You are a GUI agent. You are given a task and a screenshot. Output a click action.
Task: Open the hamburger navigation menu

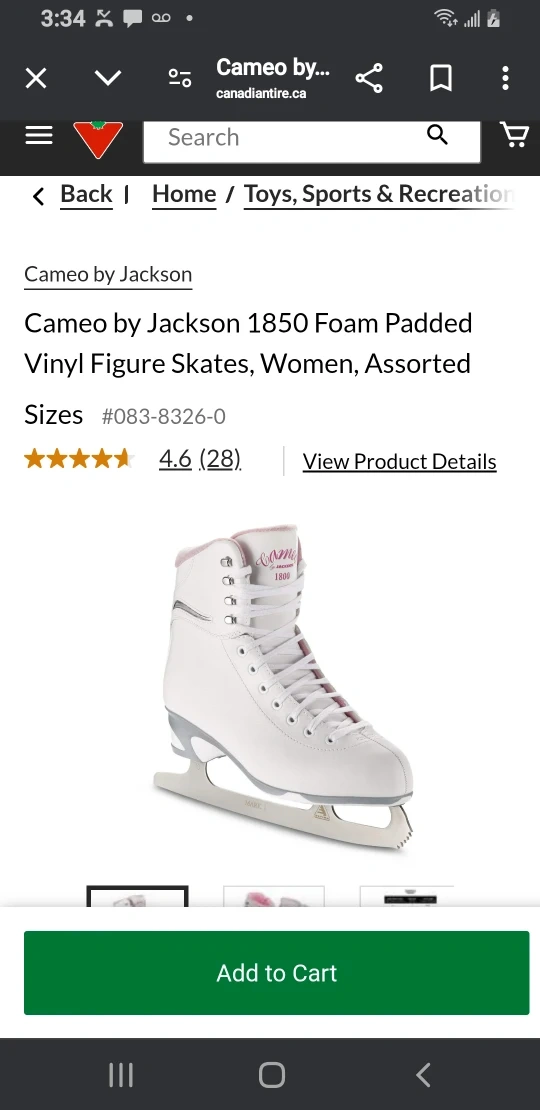pyautogui.click(x=39, y=135)
